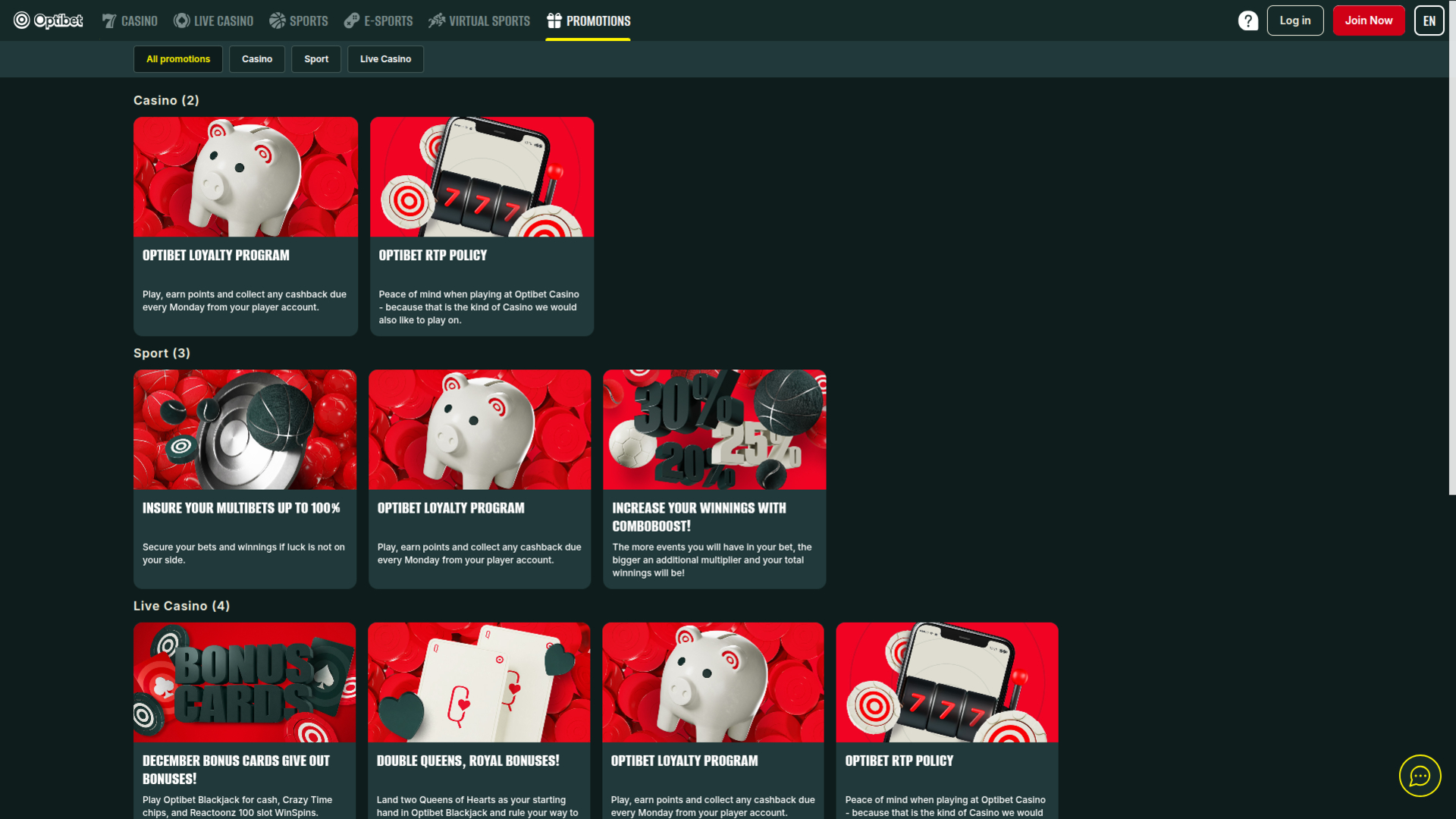1456x819 pixels.
Task: Show only Casino promotions filter
Action: 257,59
